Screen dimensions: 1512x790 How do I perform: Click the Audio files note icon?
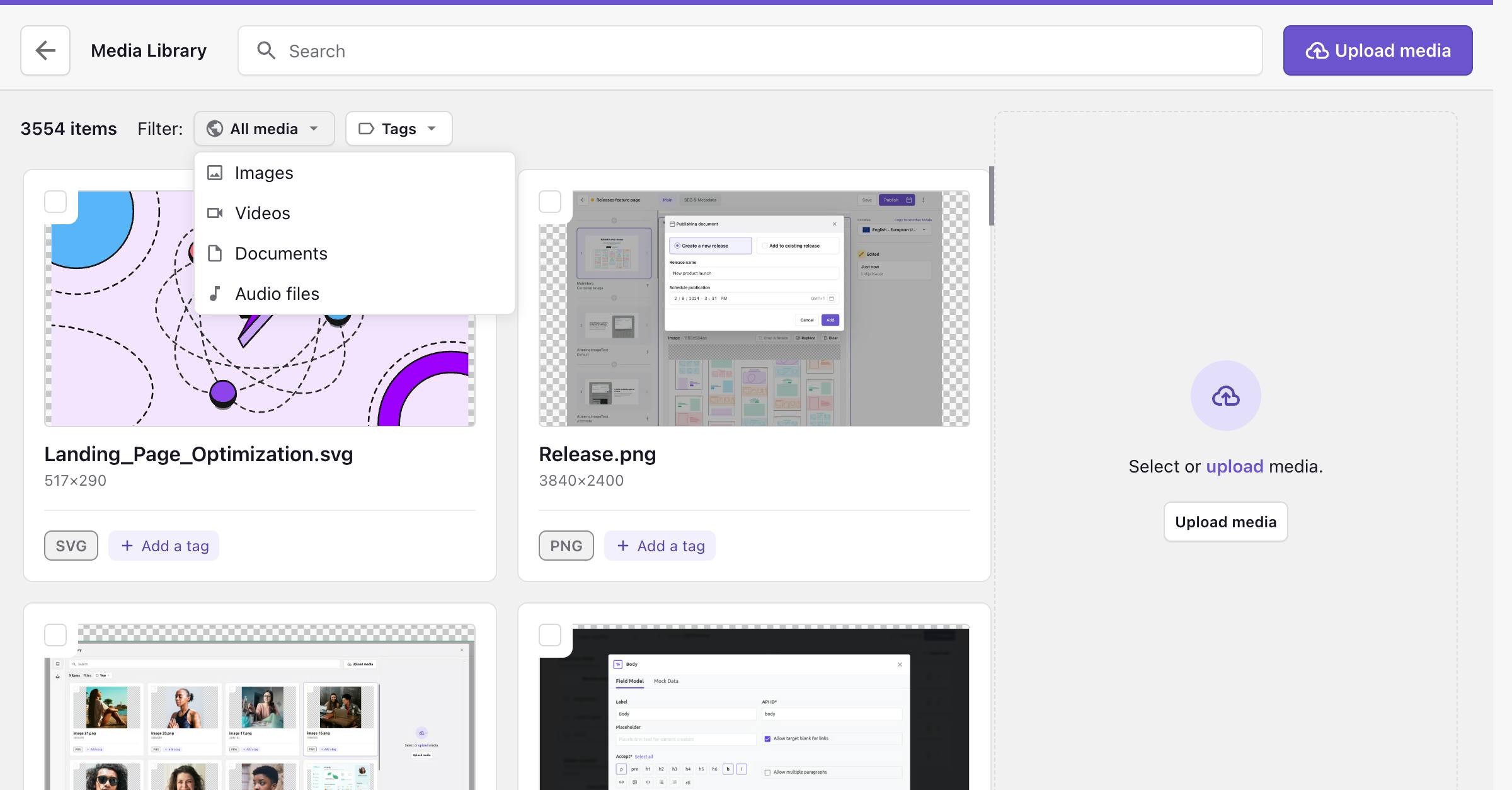click(215, 294)
